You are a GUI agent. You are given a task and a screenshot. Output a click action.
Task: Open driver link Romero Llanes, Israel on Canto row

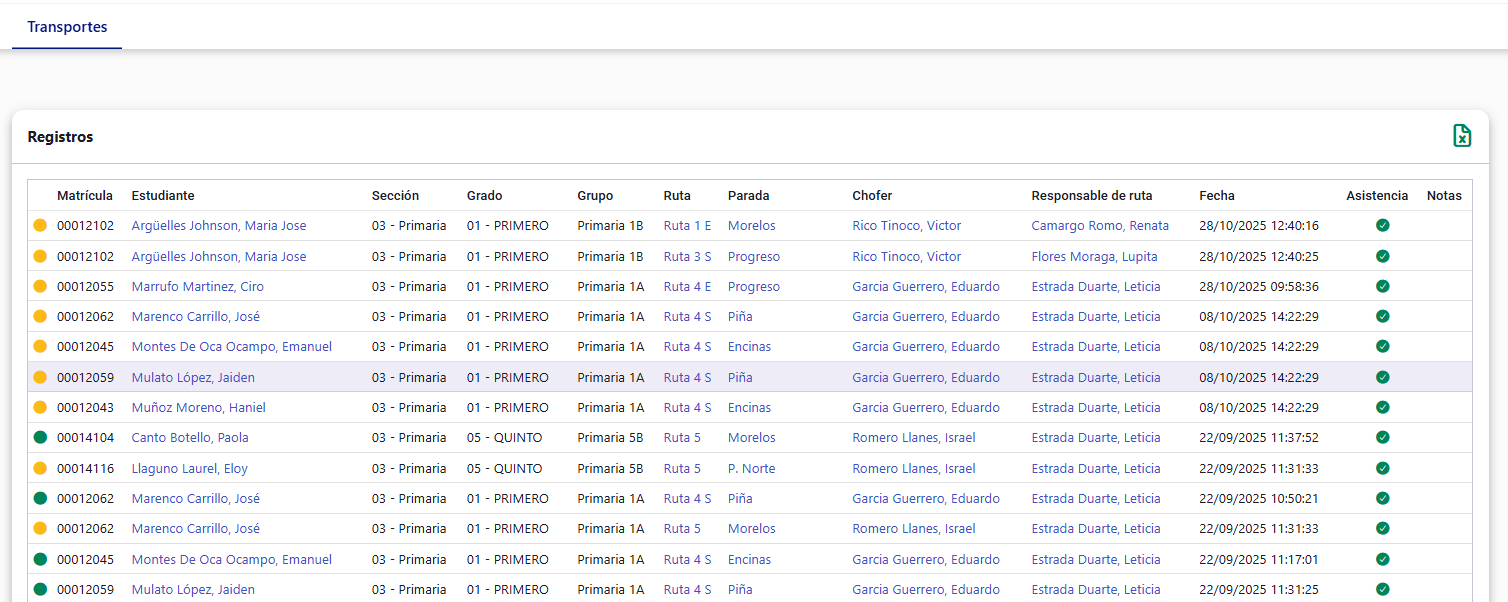pyautogui.click(x=913, y=438)
